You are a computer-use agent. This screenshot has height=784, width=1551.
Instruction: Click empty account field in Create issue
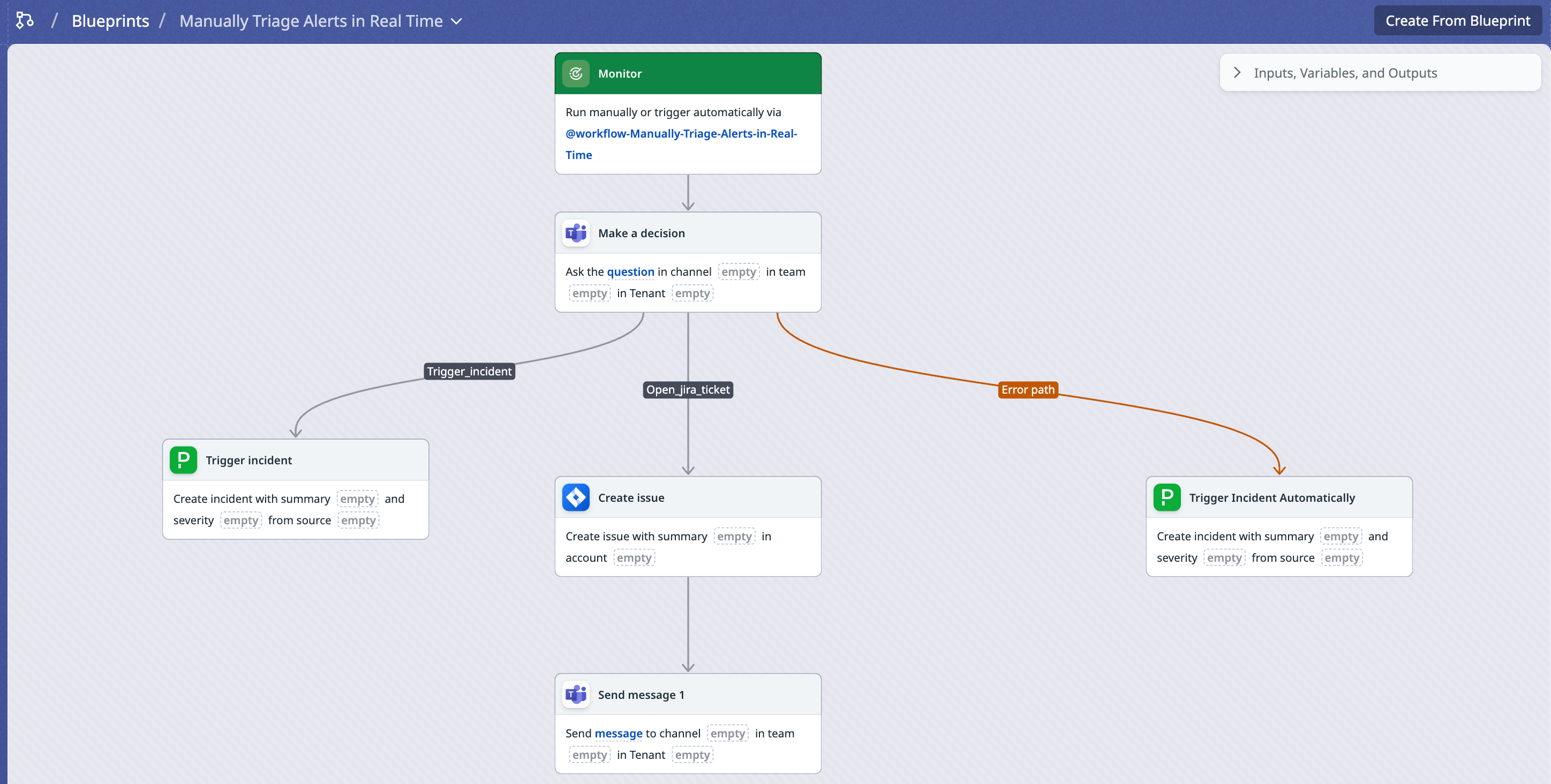tap(634, 557)
